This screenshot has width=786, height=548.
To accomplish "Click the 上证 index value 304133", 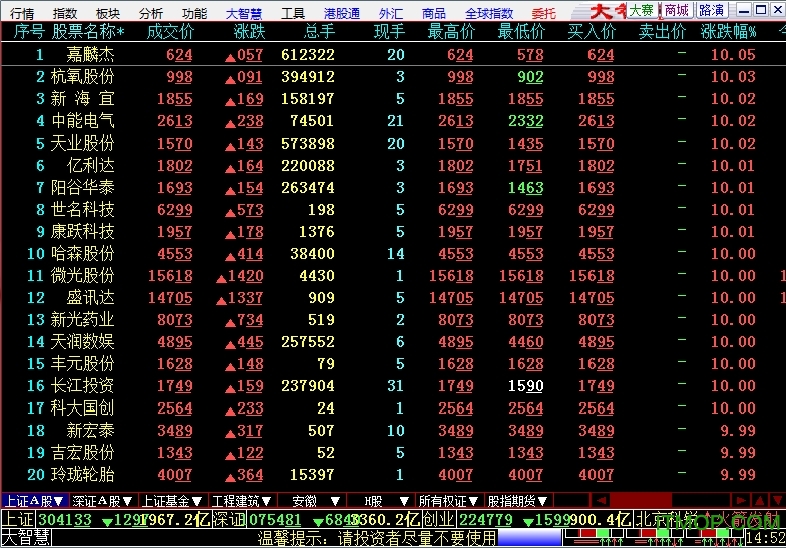I will pyautogui.click(x=65, y=519).
